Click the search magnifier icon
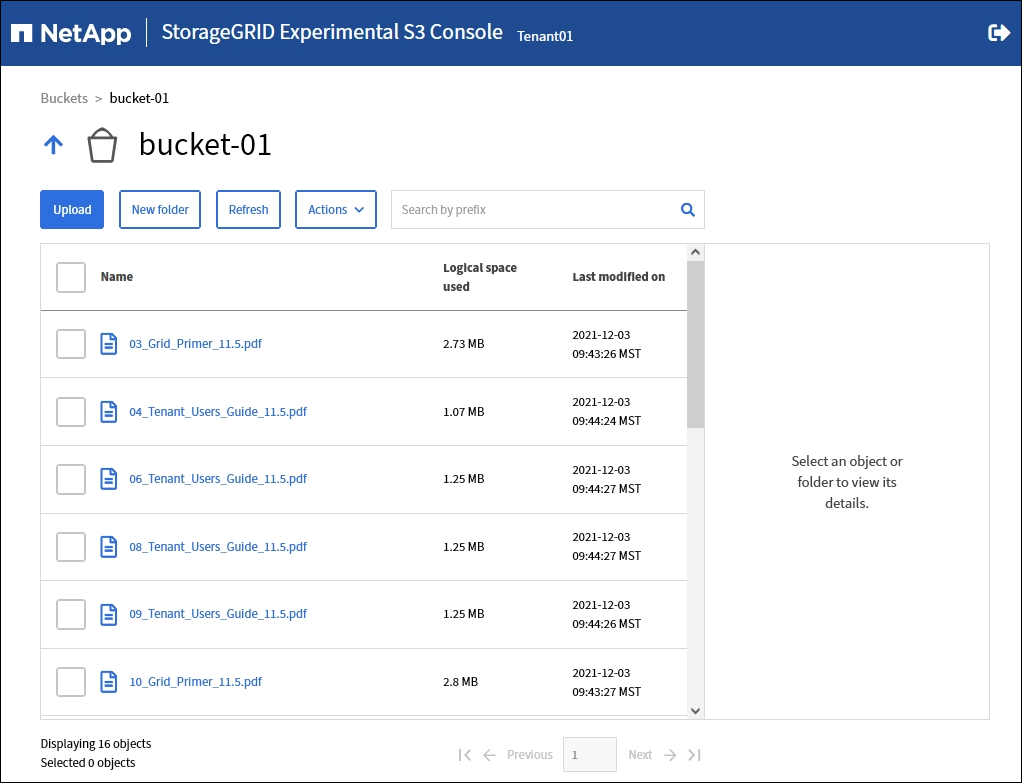This screenshot has width=1022, height=783. point(687,210)
